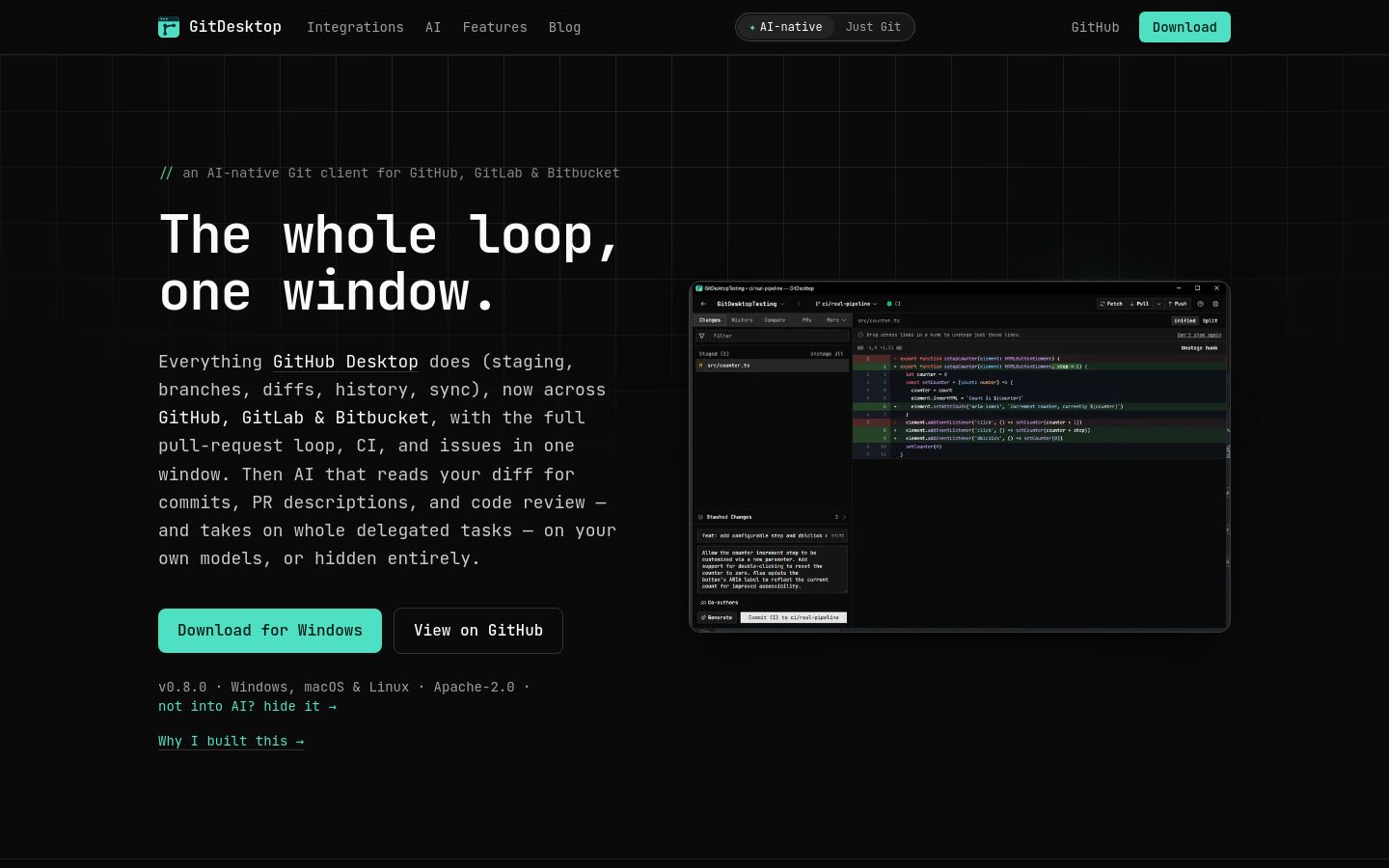Follow the underlined GitHub Desktop link
Viewport: 1389px width, 868px height.
(x=345, y=362)
